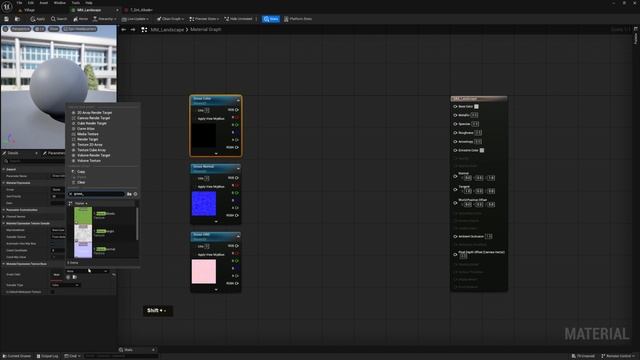Select Media Texture menu entry
Screen dimensions: 640x360
[88, 134]
